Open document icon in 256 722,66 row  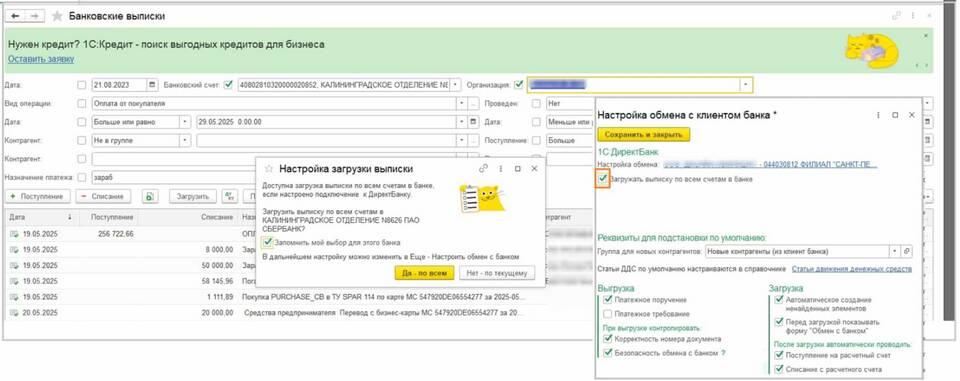pos(13,234)
